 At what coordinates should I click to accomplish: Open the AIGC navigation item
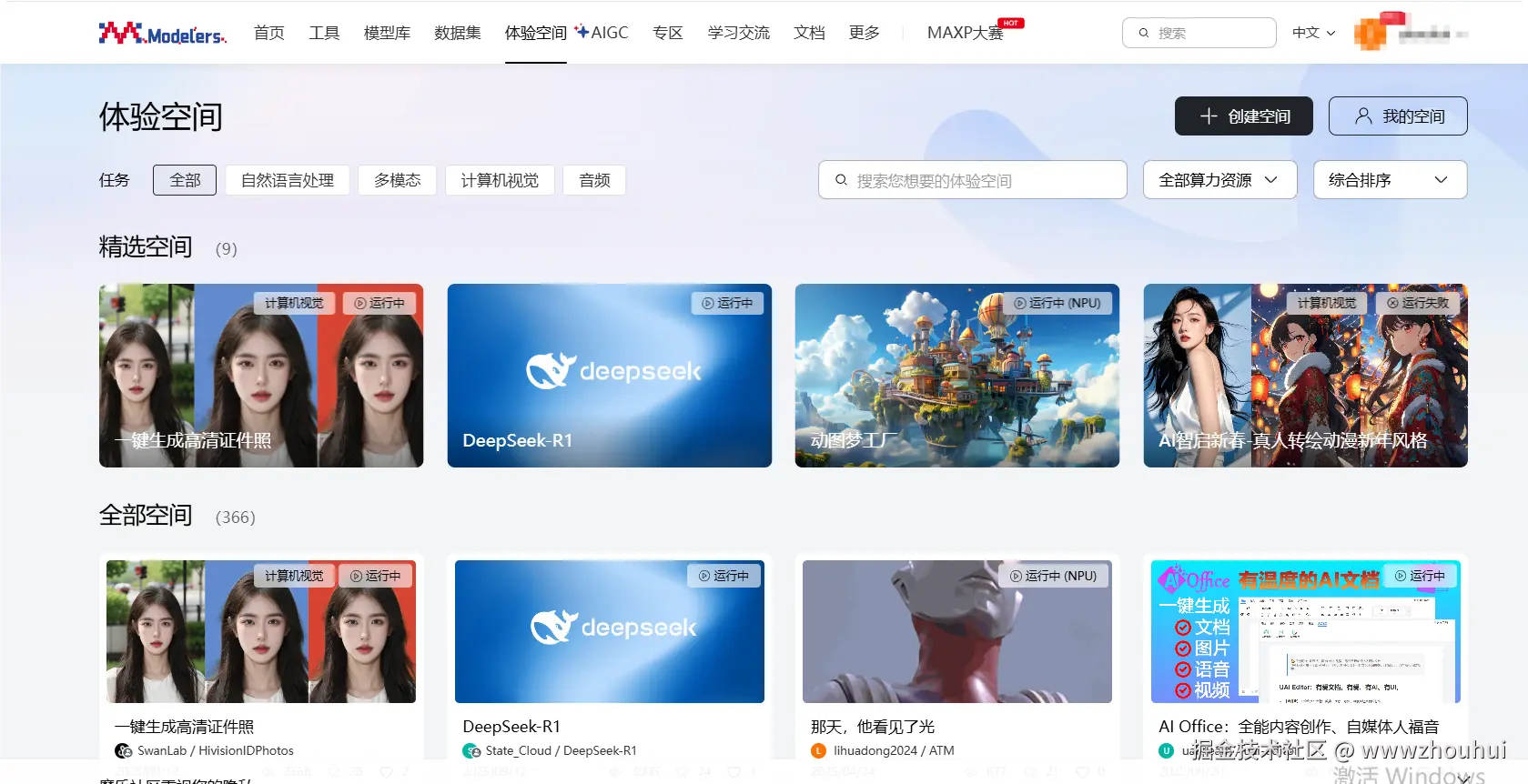tap(610, 33)
